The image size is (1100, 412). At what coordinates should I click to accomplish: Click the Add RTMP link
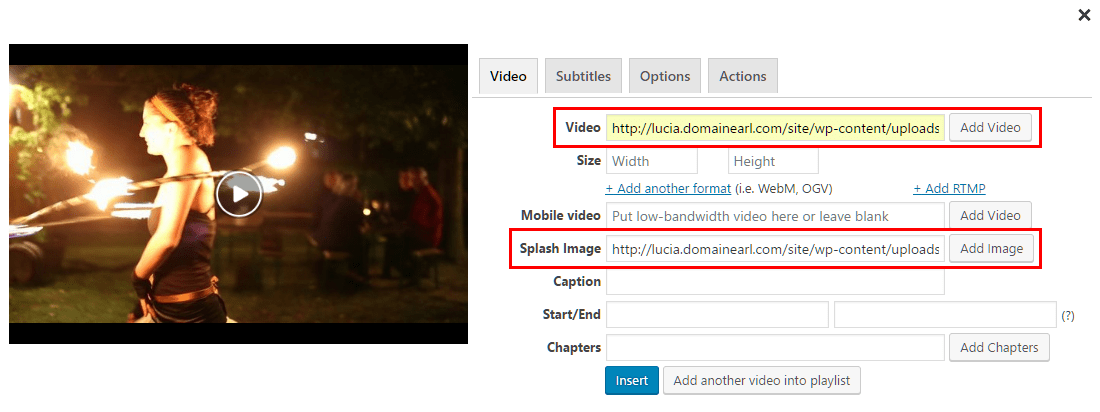coord(949,189)
